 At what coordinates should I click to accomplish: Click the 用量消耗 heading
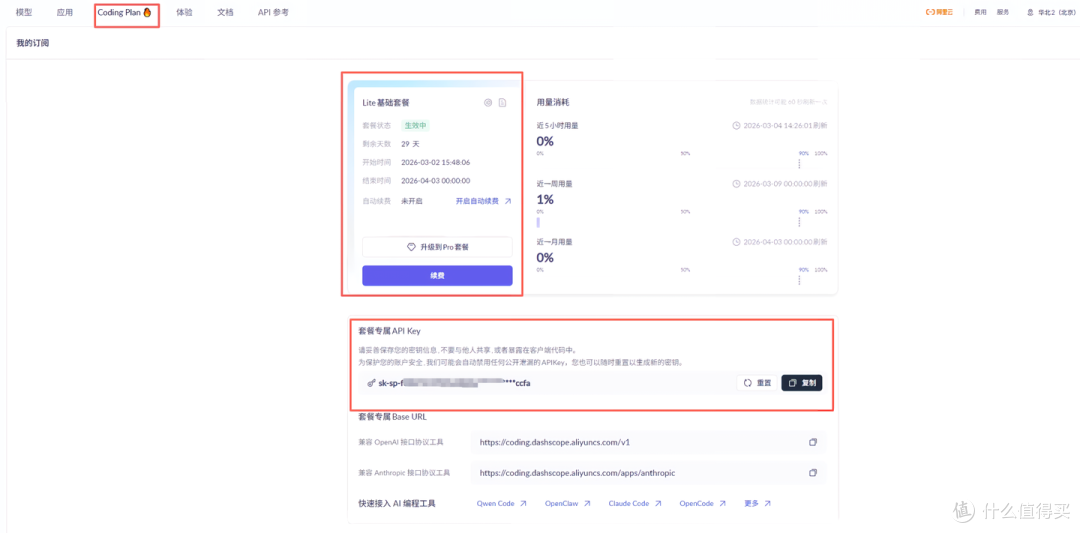(552, 102)
